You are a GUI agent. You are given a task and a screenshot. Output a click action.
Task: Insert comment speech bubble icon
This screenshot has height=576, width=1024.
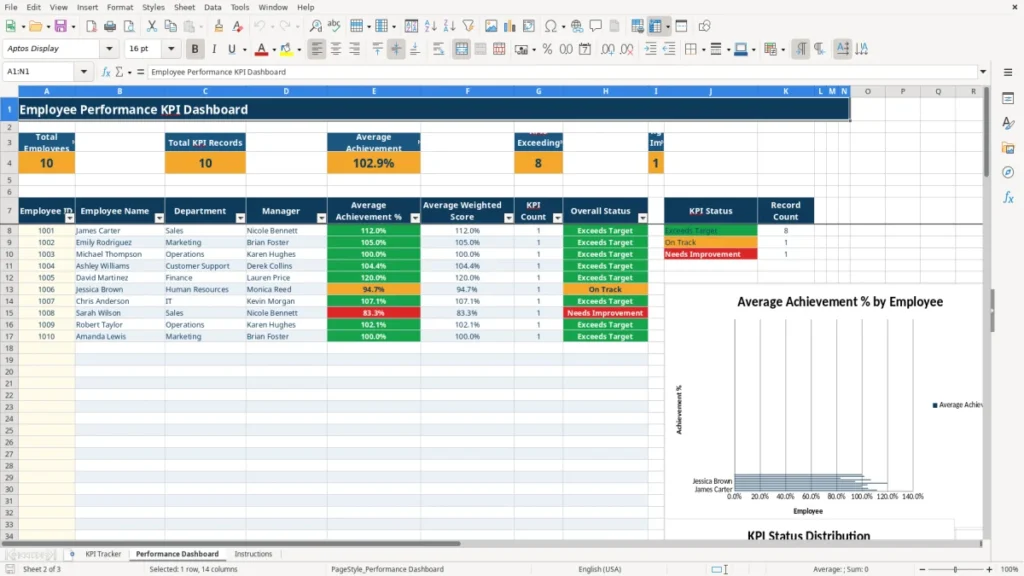coord(596,26)
